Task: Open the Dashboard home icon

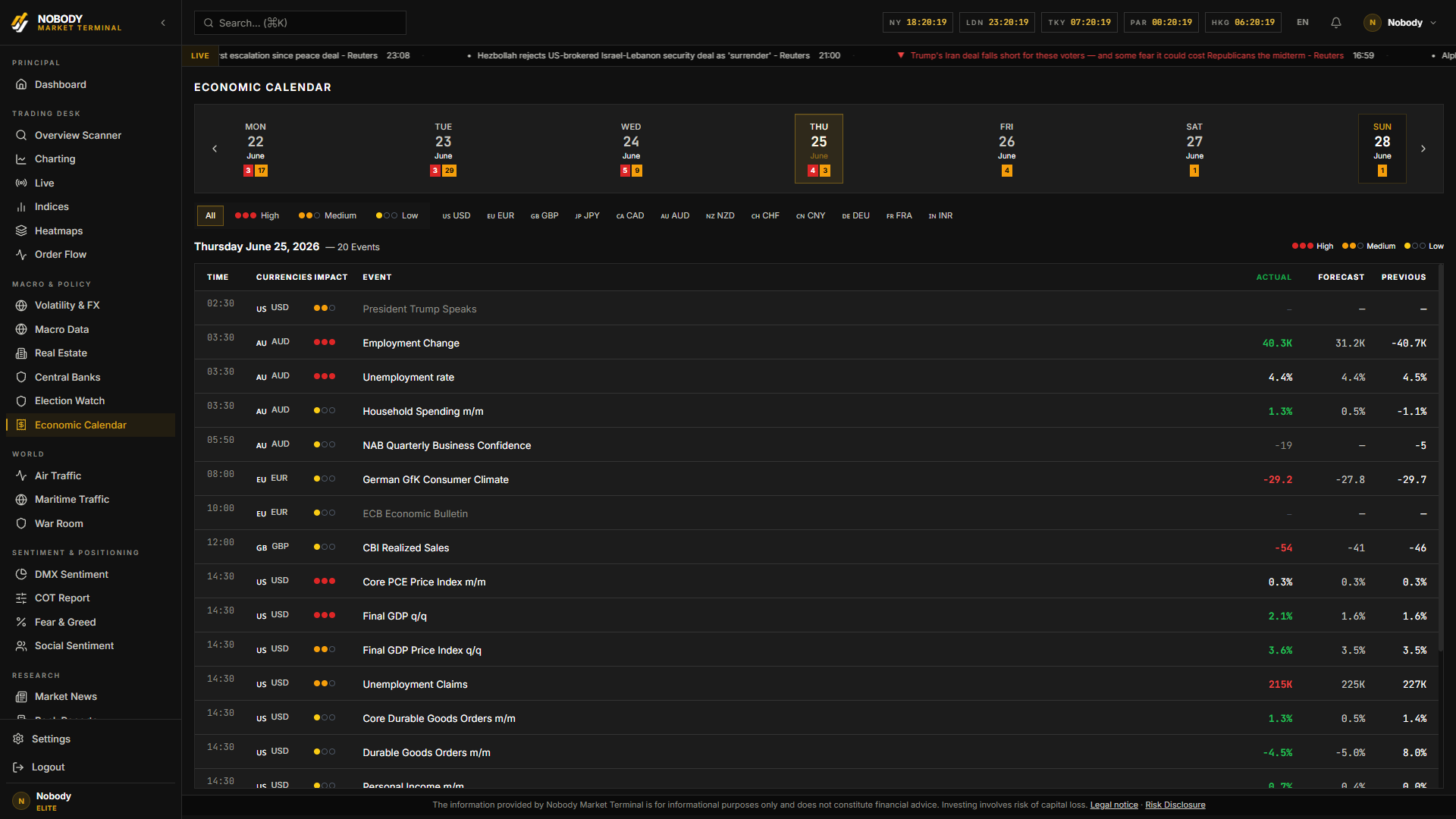Action: (21, 84)
